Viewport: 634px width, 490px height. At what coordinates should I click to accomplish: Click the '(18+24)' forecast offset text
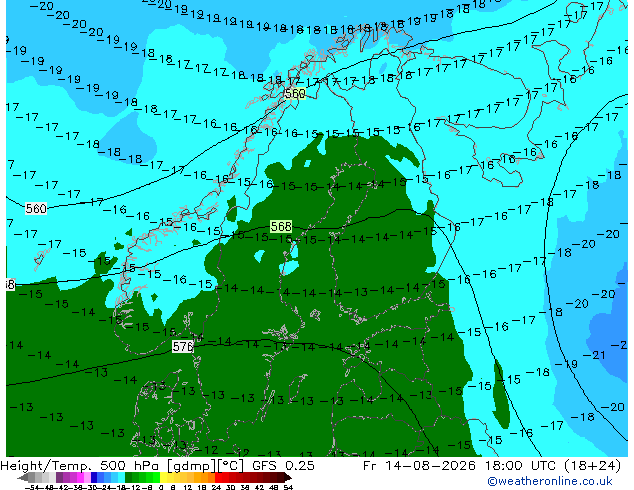pyautogui.click(x=592, y=466)
